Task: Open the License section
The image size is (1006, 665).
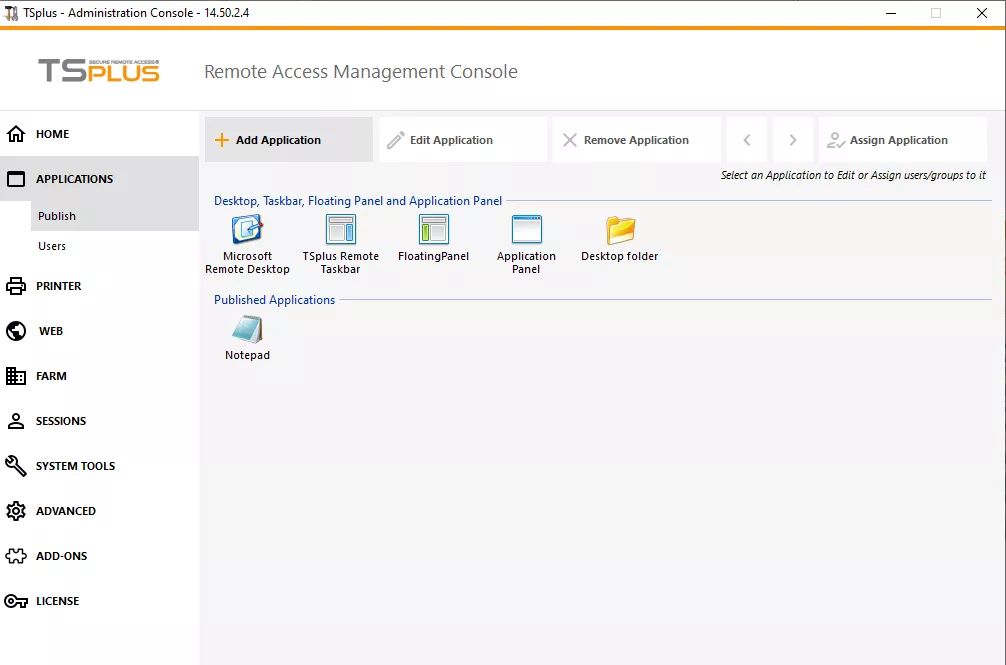Action: 57,601
